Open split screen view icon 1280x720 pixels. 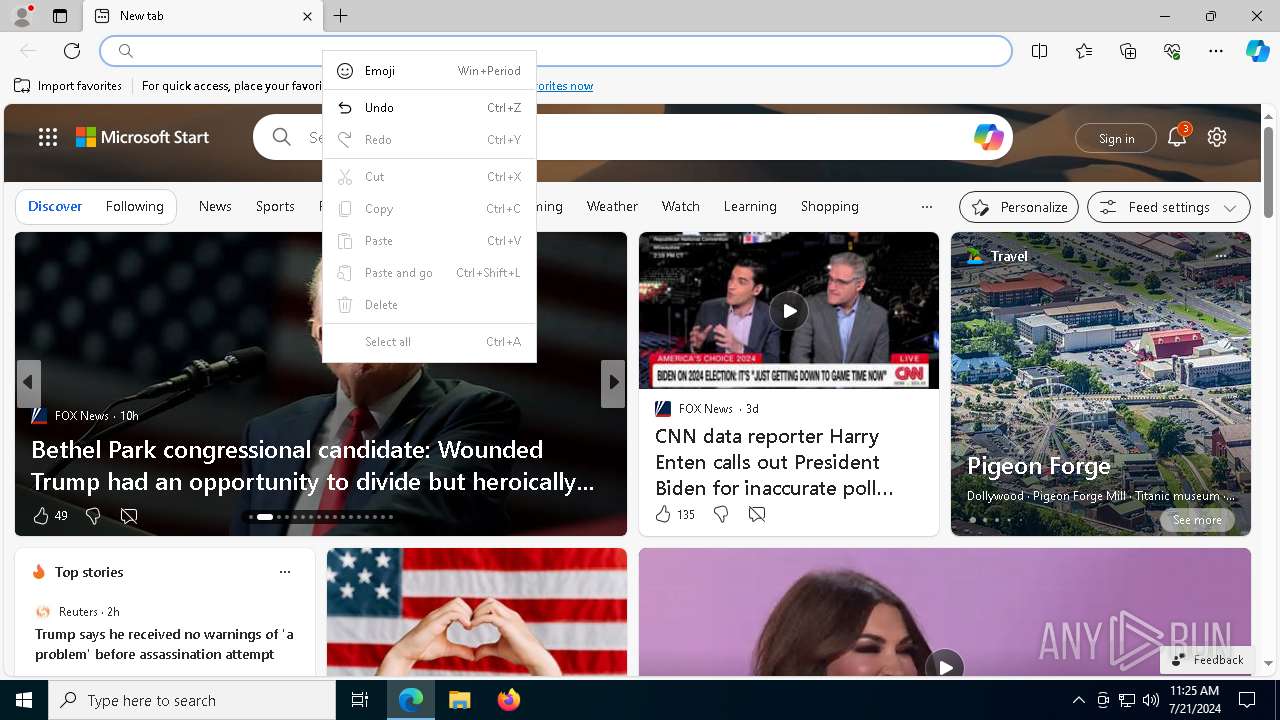[1039, 51]
